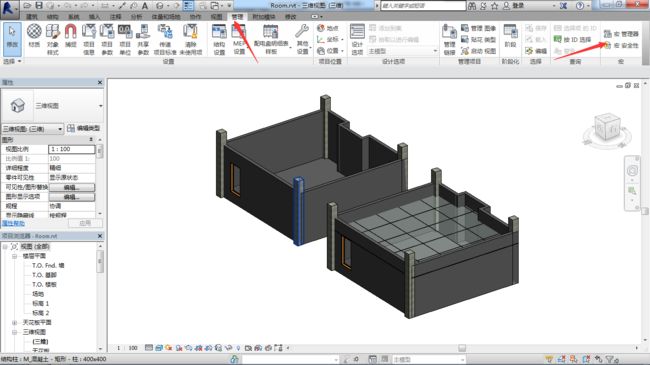Close the Properties panel
The width and height of the screenshot is (650, 365).
click(x=100, y=83)
